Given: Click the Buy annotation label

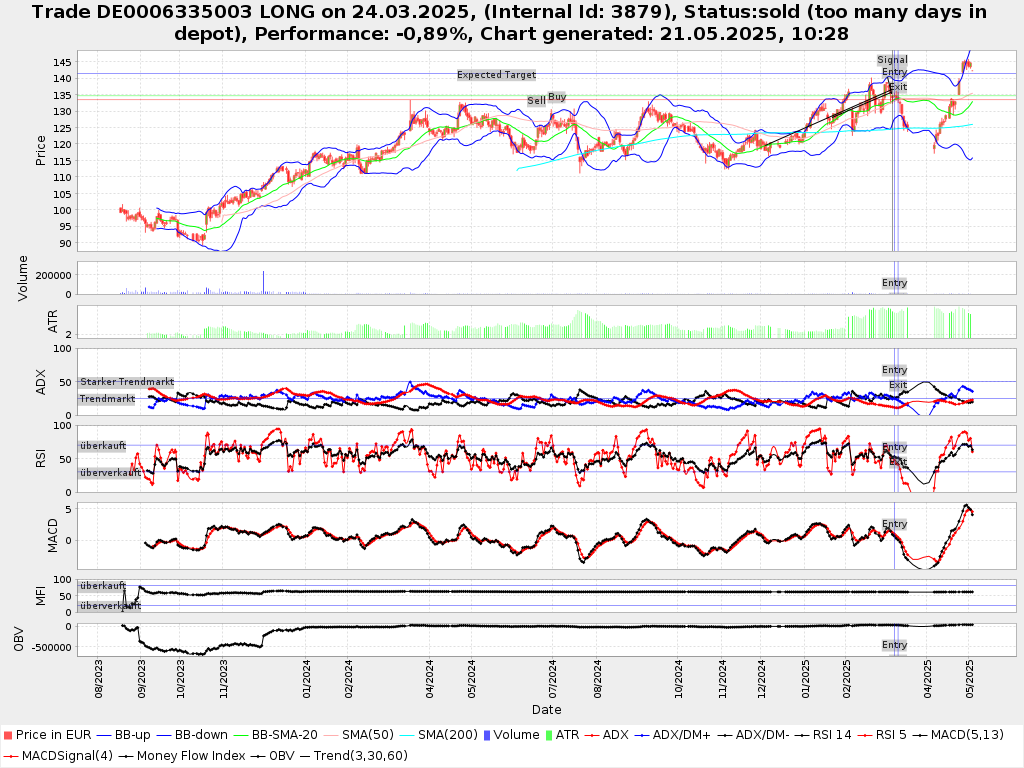Looking at the screenshot, I should pos(557,97).
